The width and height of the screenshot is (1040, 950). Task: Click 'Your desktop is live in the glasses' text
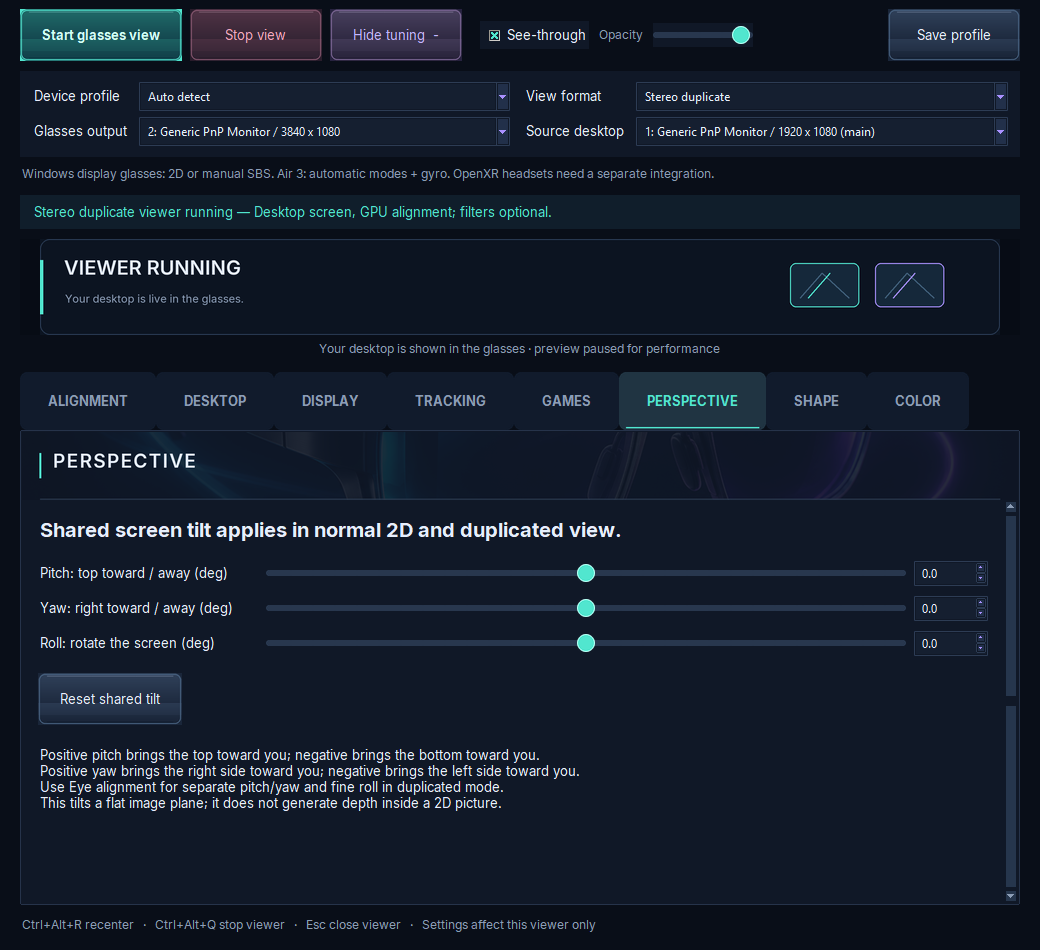(x=154, y=299)
